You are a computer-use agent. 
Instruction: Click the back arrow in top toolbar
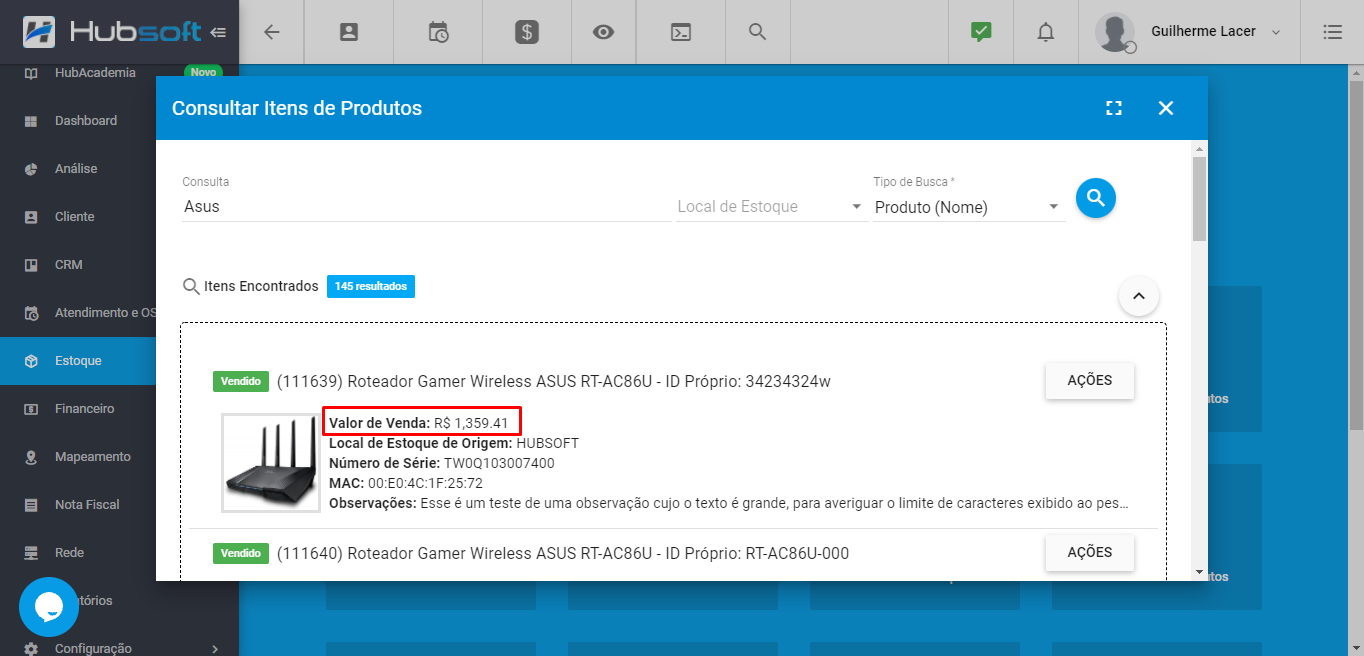pos(271,32)
